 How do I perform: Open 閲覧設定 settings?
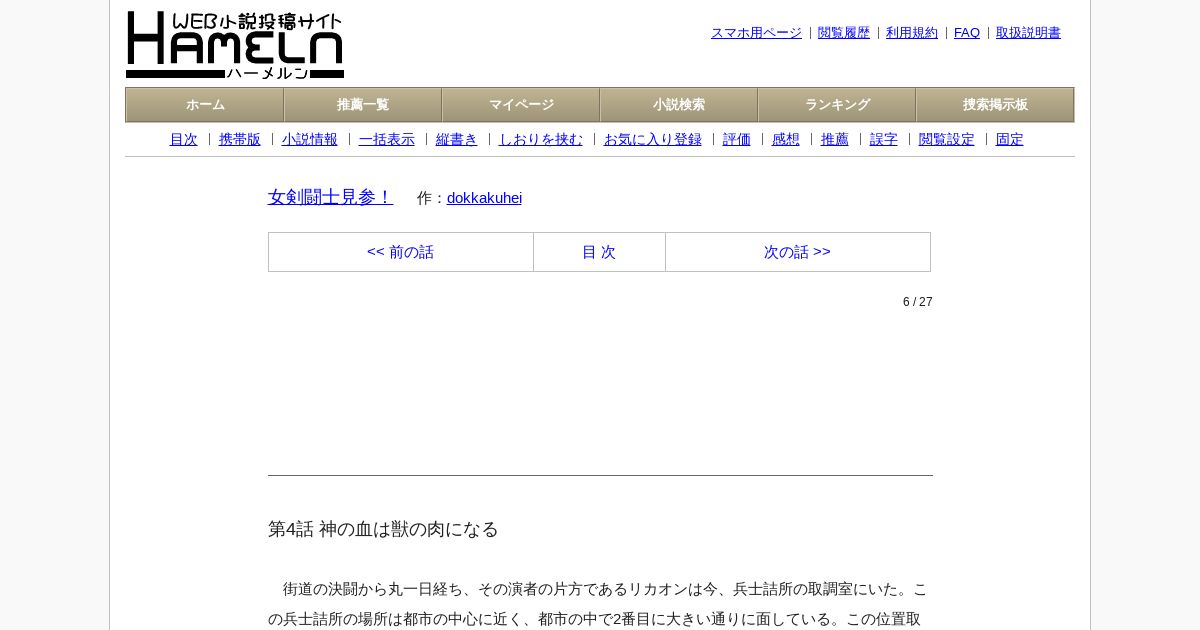click(x=947, y=139)
